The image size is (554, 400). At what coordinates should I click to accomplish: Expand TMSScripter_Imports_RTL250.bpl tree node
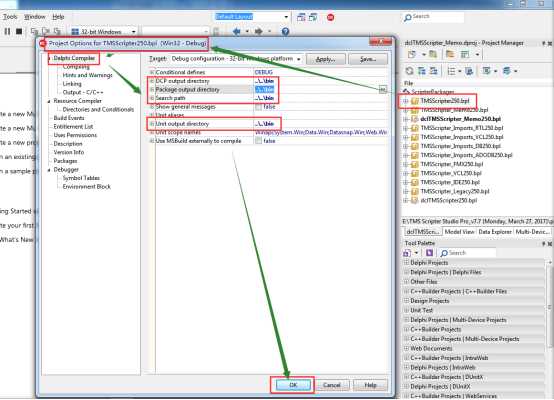pos(406,128)
